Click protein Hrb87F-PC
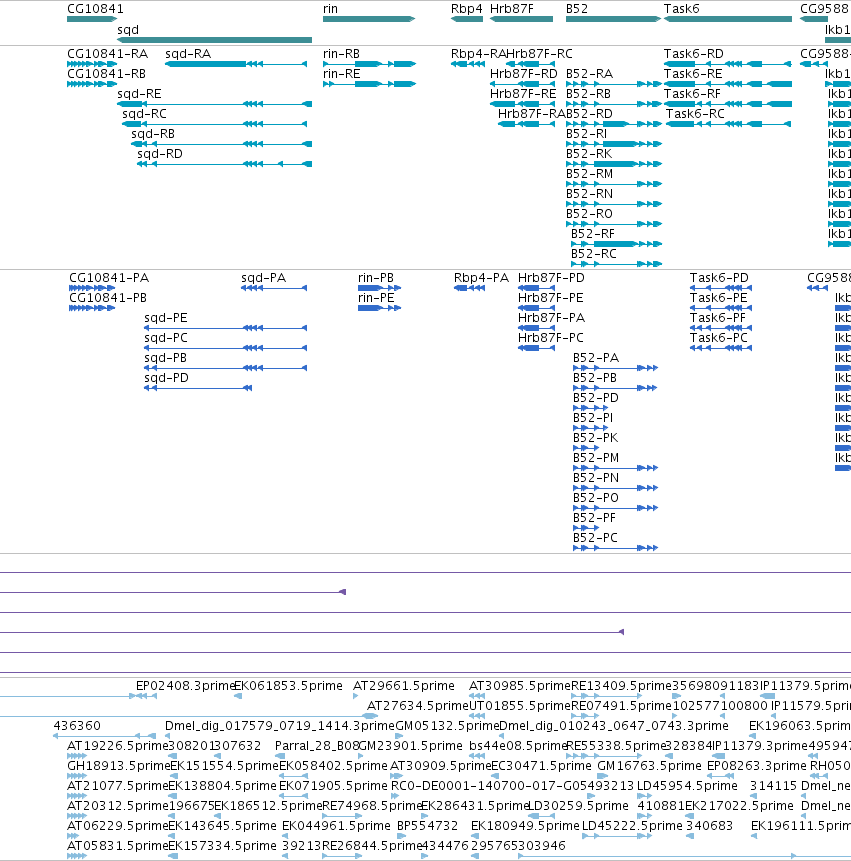The height and width of the screenshot is (861, 851). click(536, 348)
